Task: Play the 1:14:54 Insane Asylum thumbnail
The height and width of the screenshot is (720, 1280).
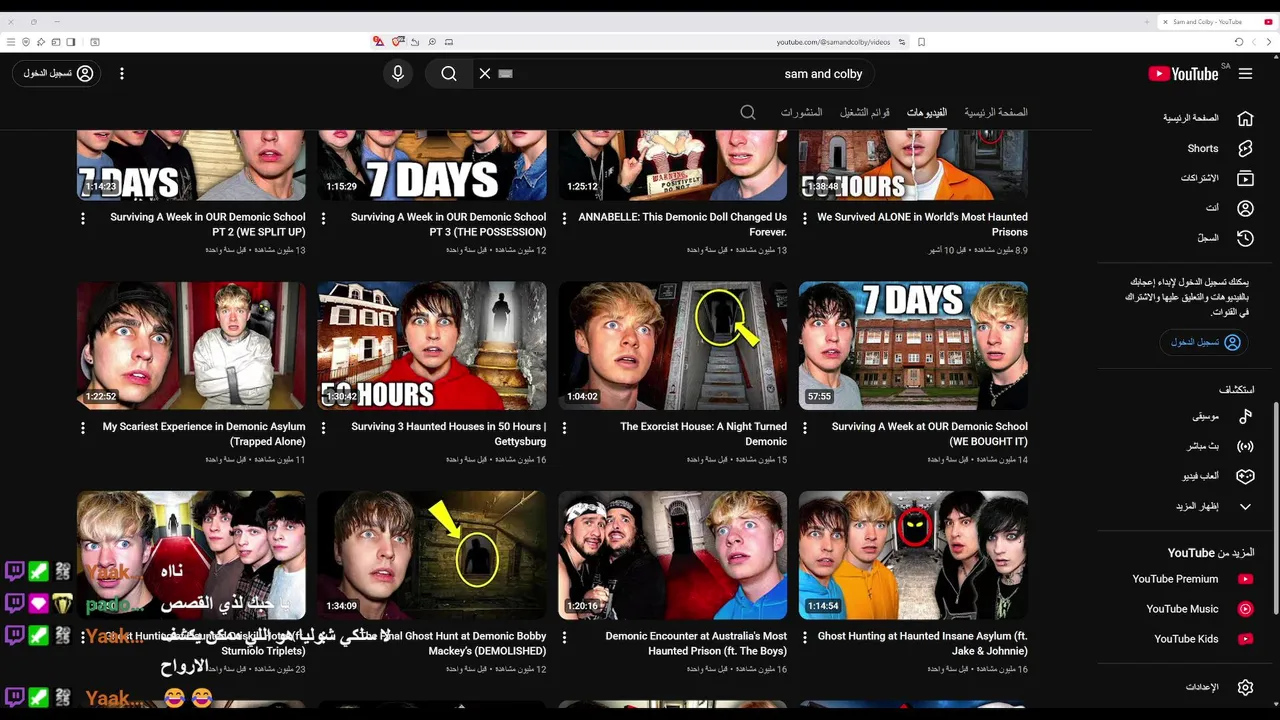Action: point(913,555)
